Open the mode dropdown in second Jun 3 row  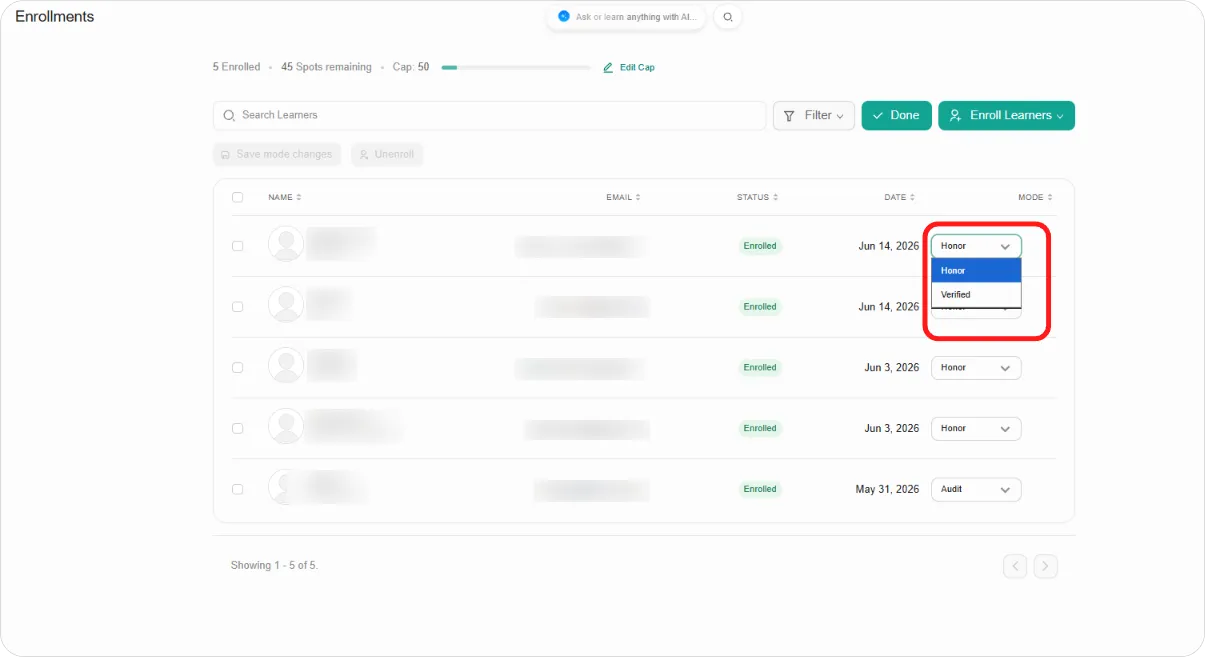976,429
